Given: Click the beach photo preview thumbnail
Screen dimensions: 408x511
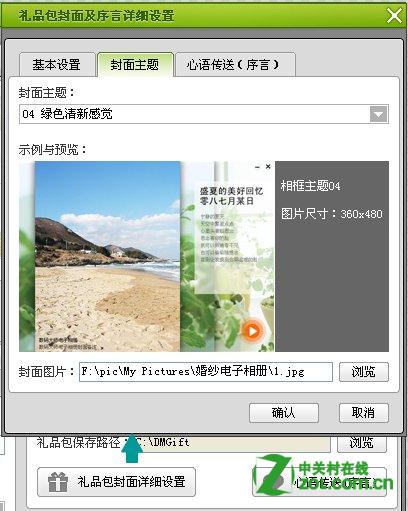Looking at the screenshot, I should coord(107,256).
